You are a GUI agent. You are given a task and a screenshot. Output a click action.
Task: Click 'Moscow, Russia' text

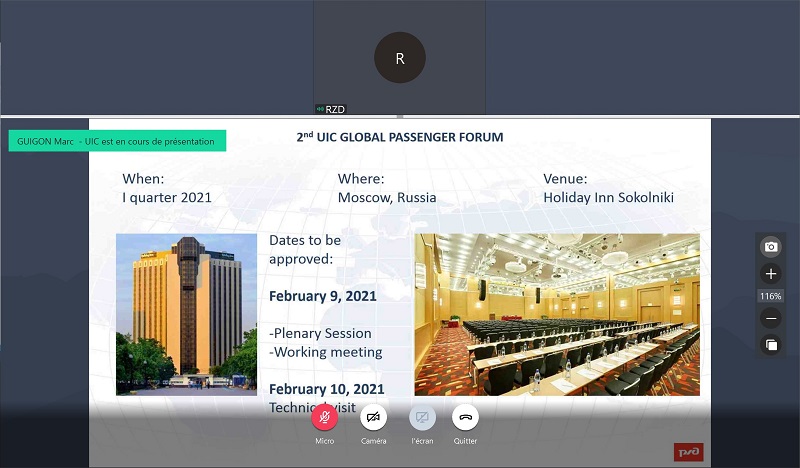(387, 198)
